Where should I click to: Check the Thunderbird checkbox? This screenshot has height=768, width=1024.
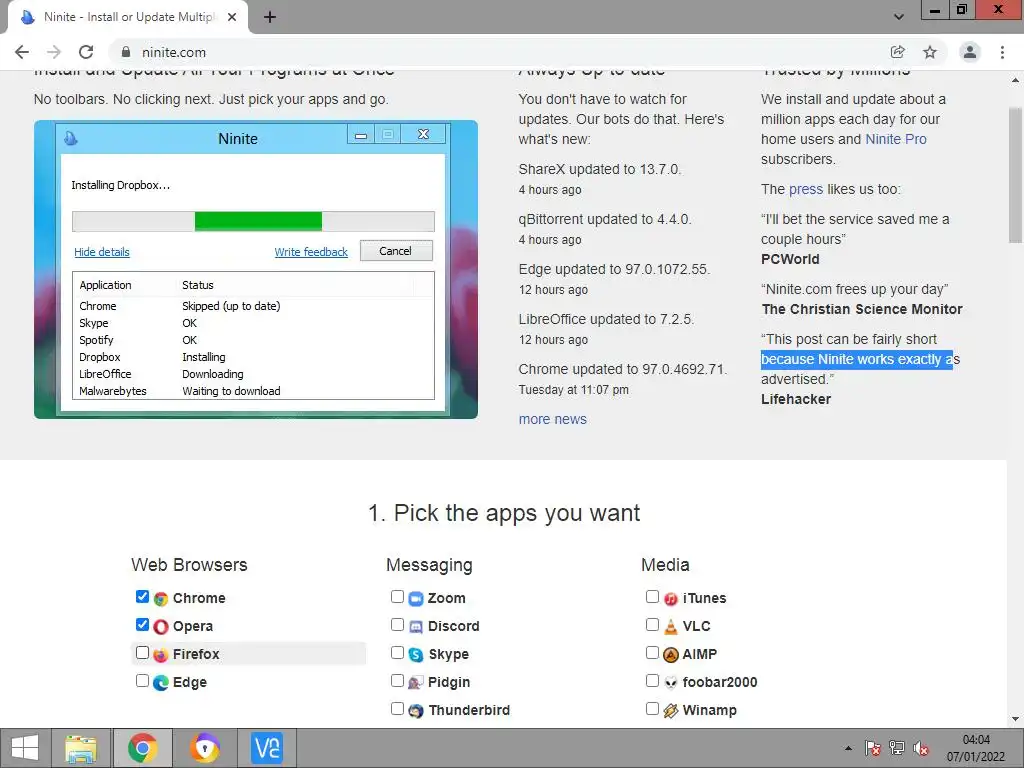(x=397, y=709)
